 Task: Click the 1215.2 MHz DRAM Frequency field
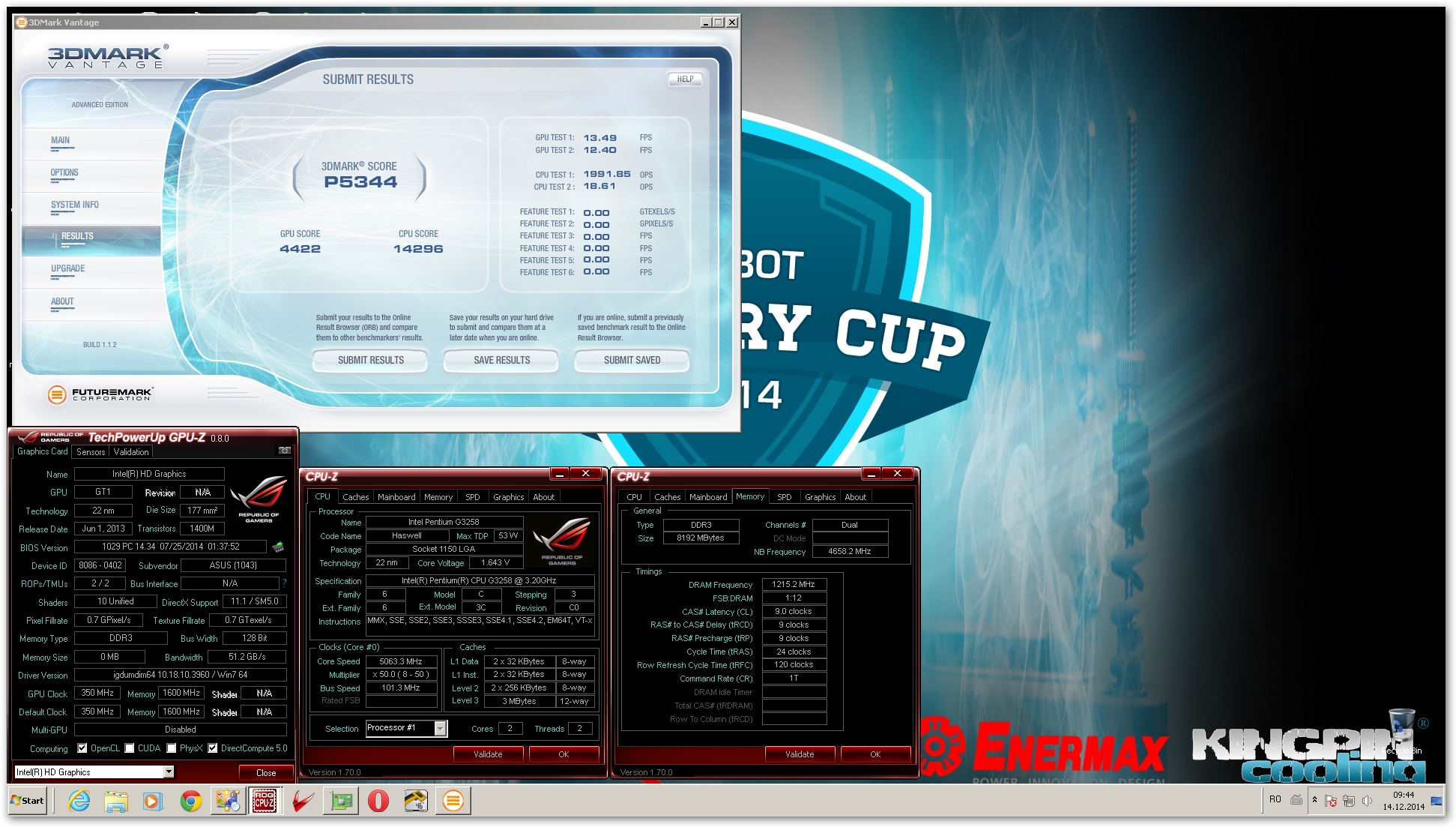[794, 584]
